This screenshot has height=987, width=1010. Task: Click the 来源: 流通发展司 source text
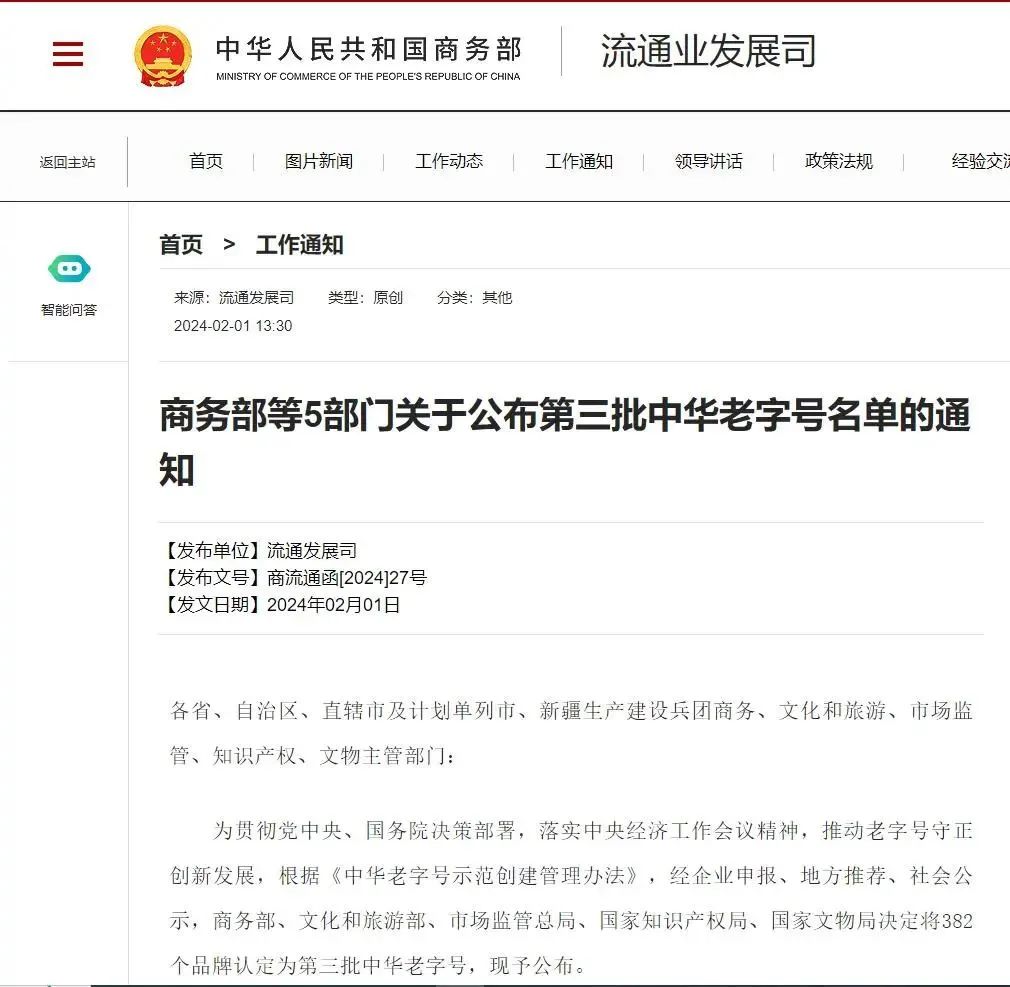(x=234, y=298)
